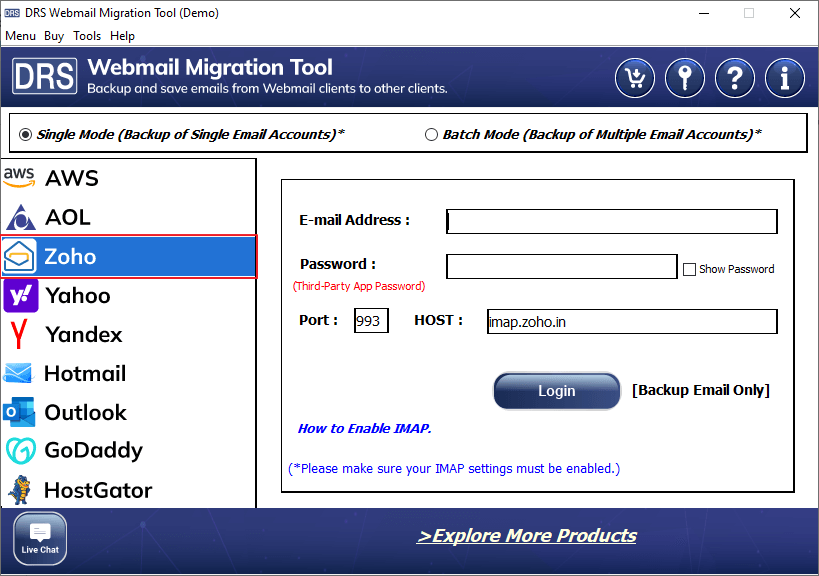Select AOL label in client list
This screenshot has width=819, height=576.
(68, 217)
